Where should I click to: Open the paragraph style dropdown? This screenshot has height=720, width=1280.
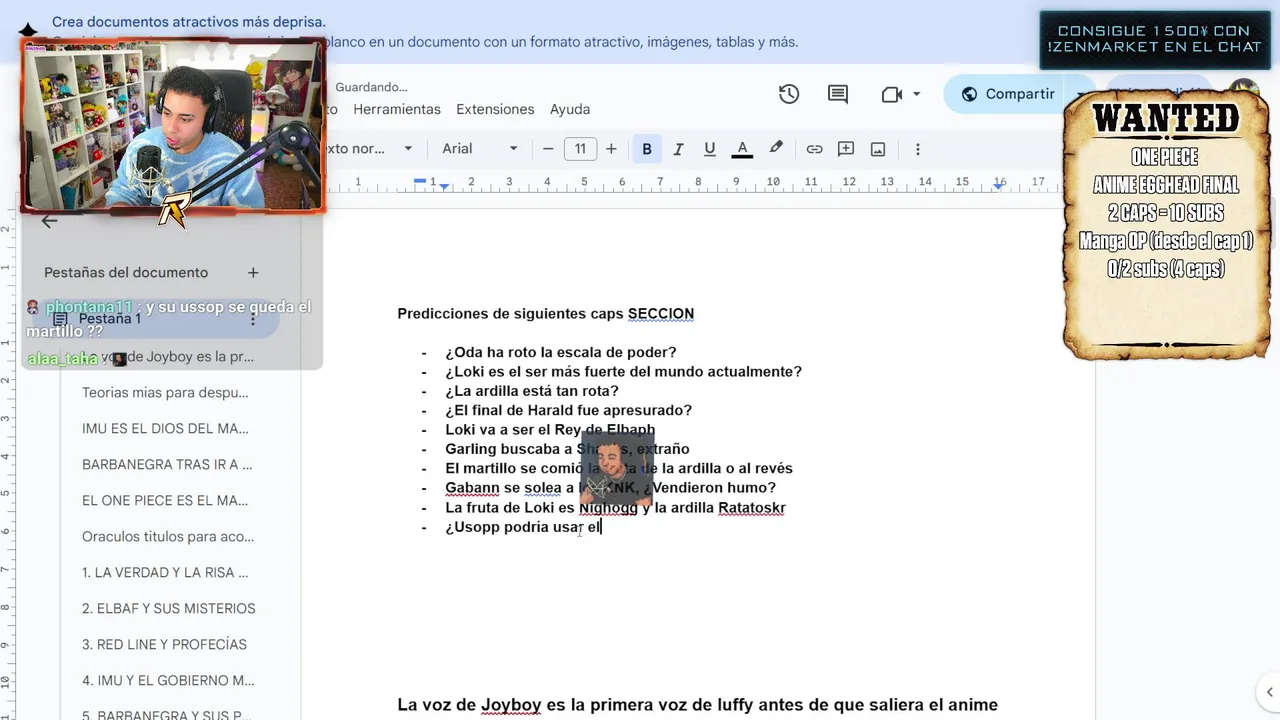pyautogui.click(x=368, y=149)
